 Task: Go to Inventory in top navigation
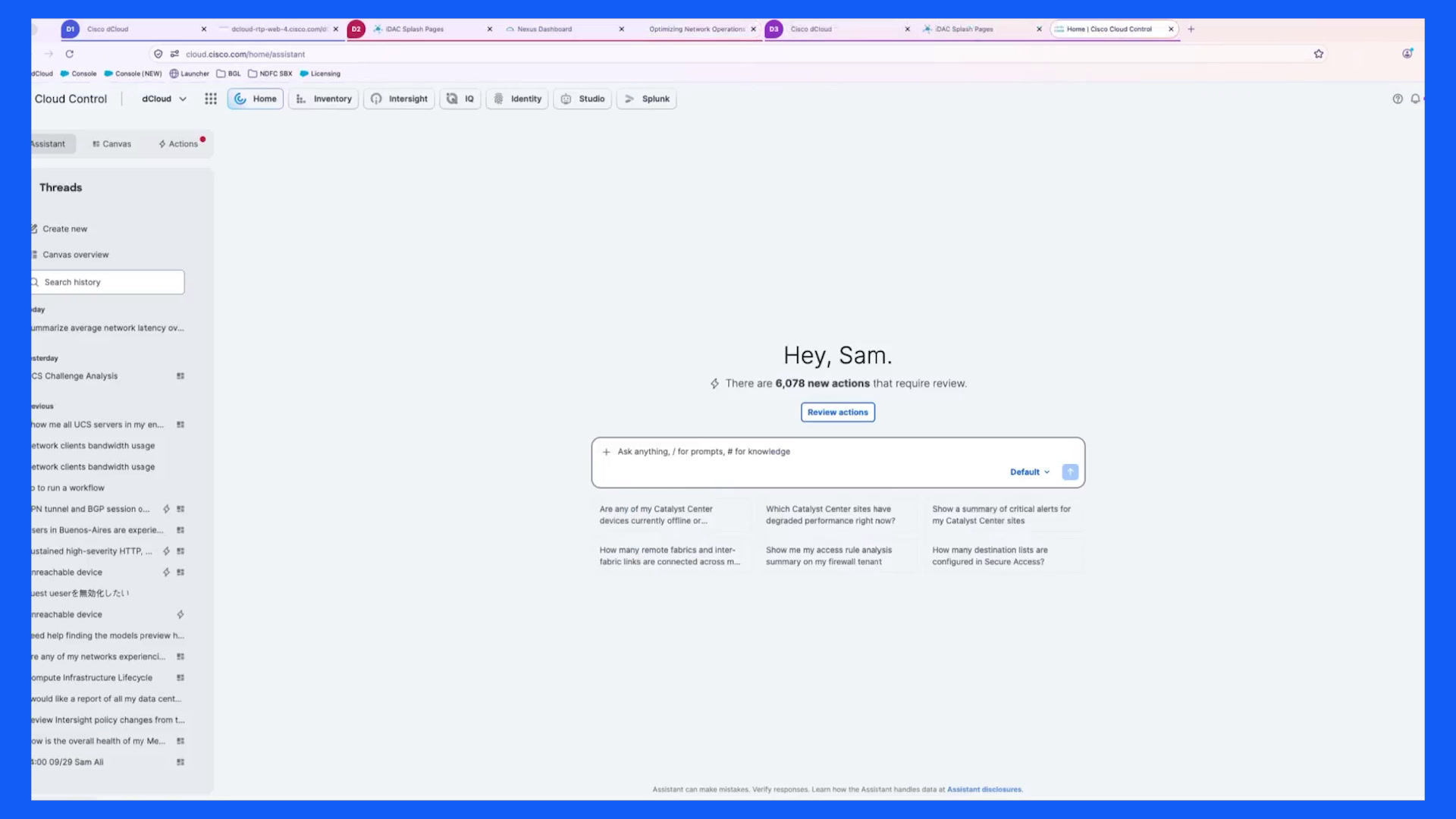click(324, 99)
